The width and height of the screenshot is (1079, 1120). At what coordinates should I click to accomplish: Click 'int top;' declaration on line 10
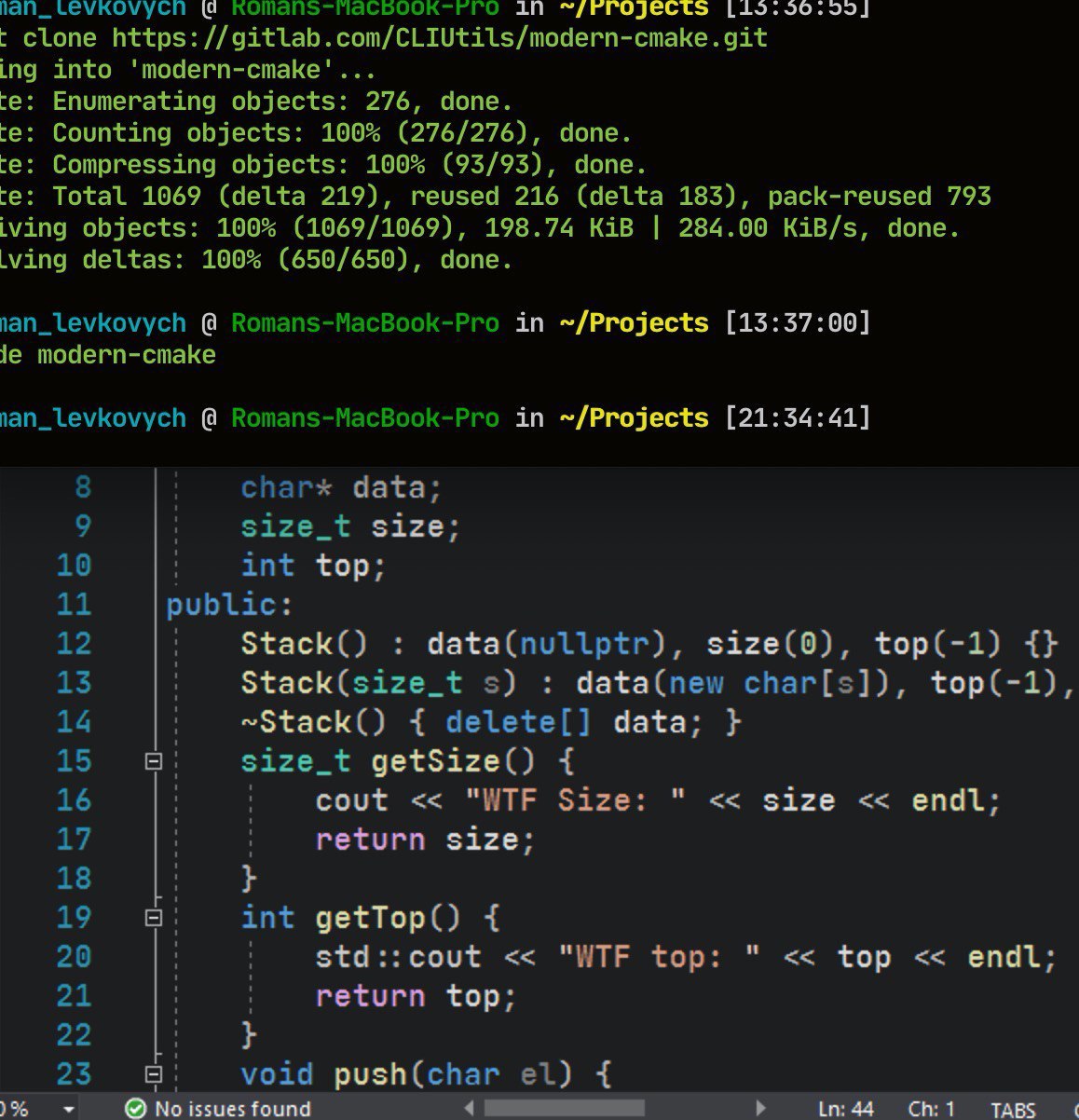313,566
